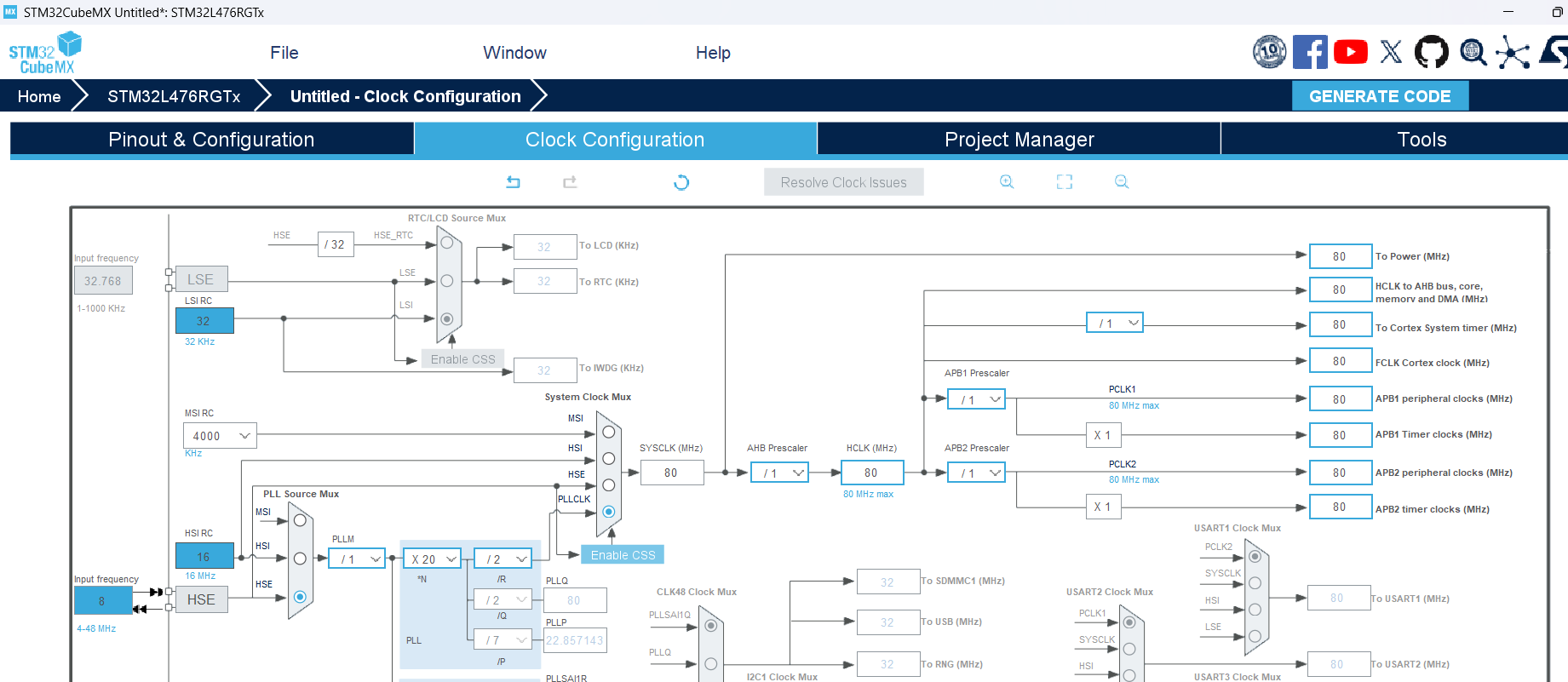Open the PLL /P divider dropdown
The width and height of the screenshot is (1568, 682).
pos(503,639)
